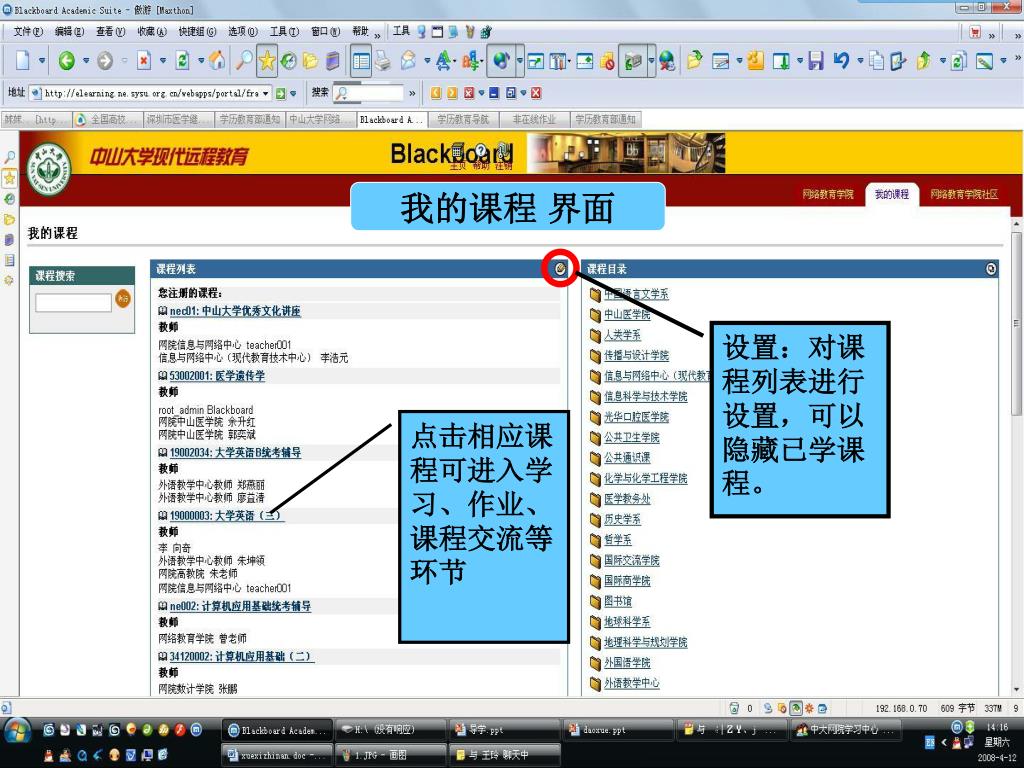Collapse the 课程目录 panel toggle icon

pyautogui.click(x=991, y=269)
